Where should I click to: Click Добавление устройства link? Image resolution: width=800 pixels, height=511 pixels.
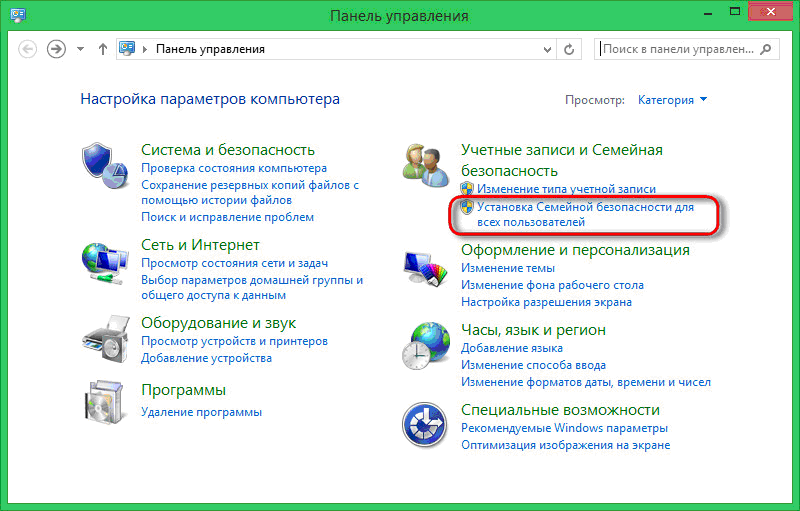206,358
